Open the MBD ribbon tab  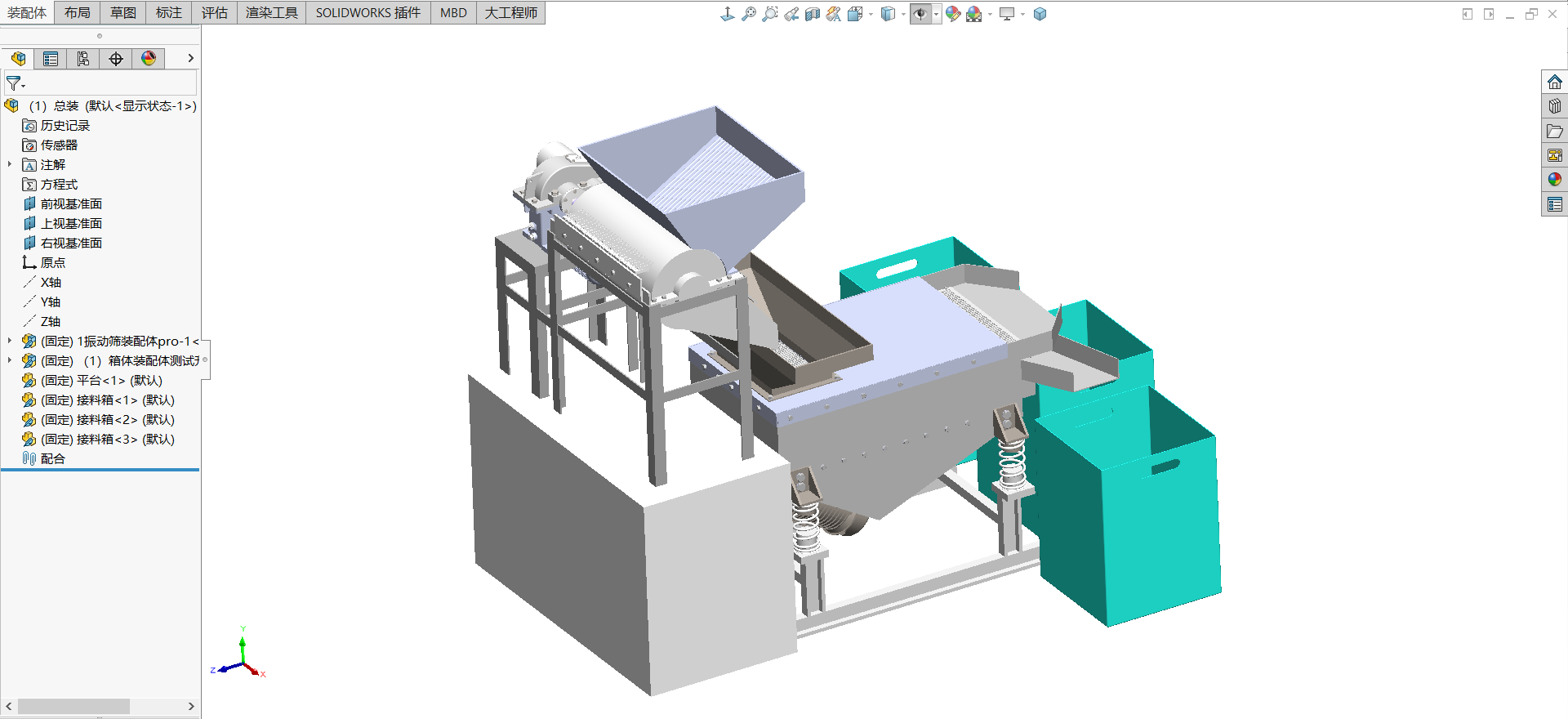(453, 13)
